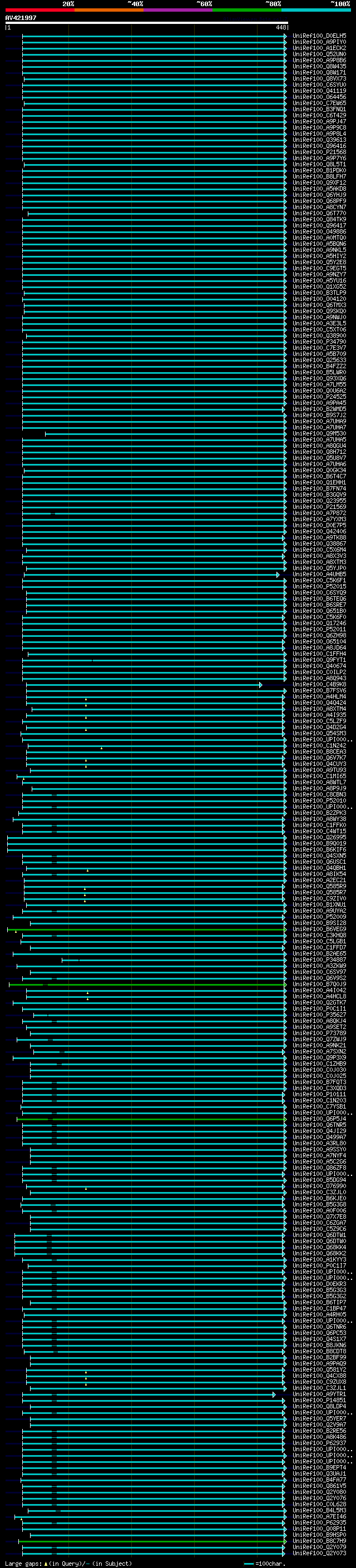Select the UniRef100_O65104 label

click(319, 641)
